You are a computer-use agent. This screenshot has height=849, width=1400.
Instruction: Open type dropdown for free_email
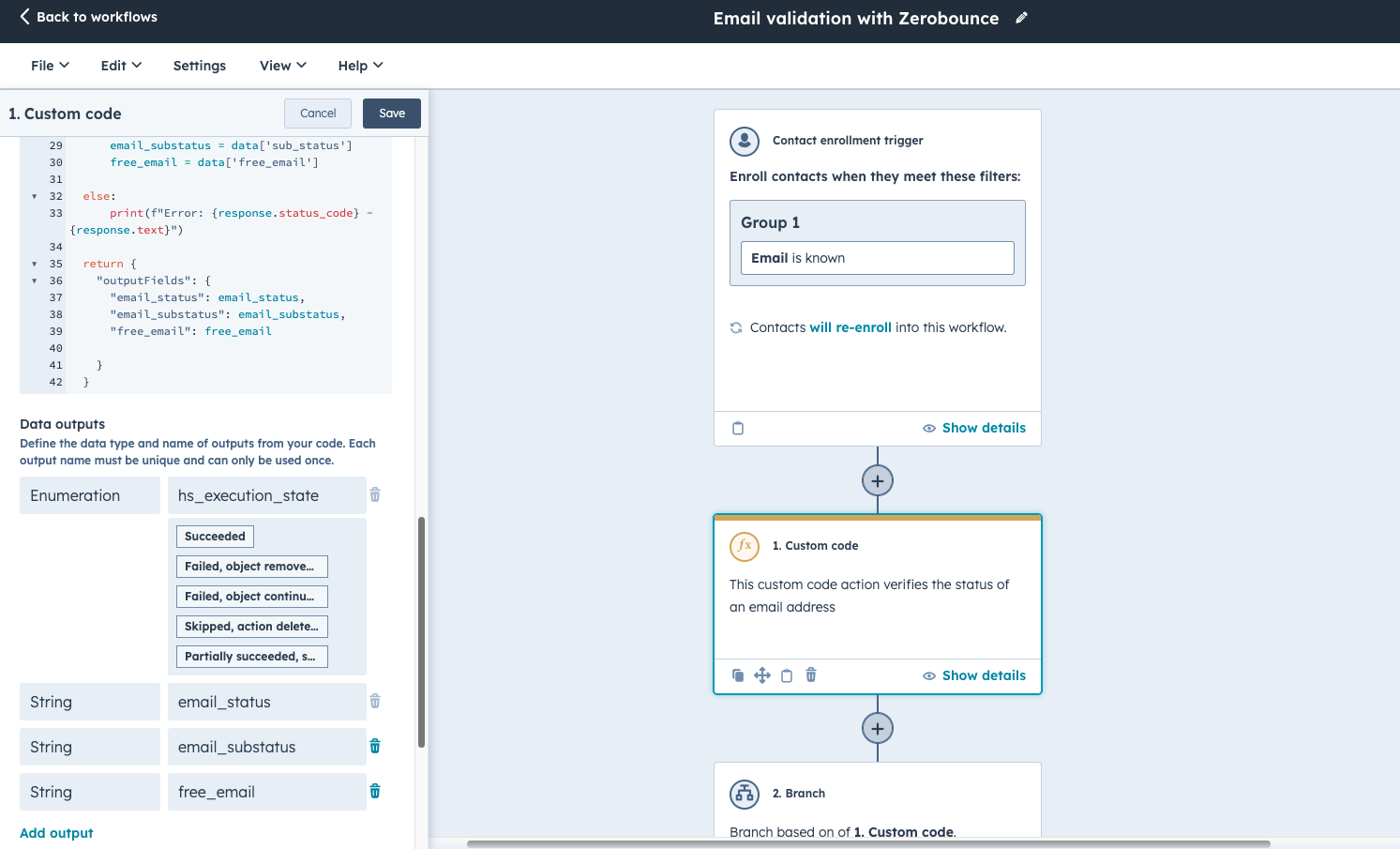[x=90, y=792]
